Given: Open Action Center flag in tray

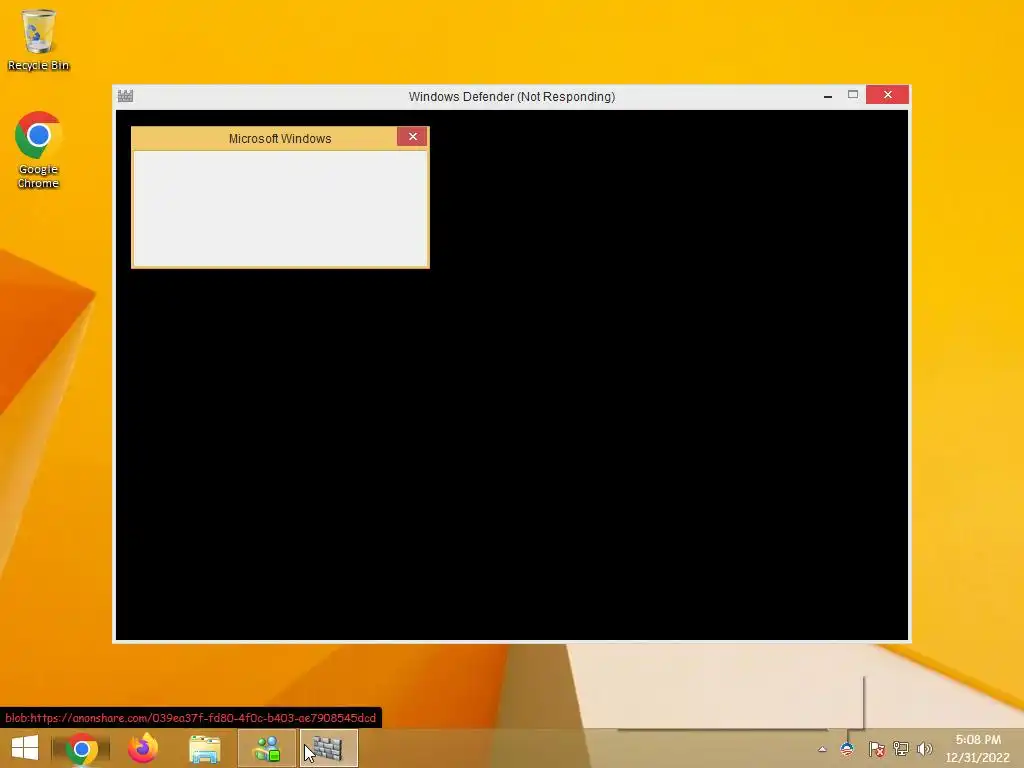Looking at the screenshot, I should 876,749.
